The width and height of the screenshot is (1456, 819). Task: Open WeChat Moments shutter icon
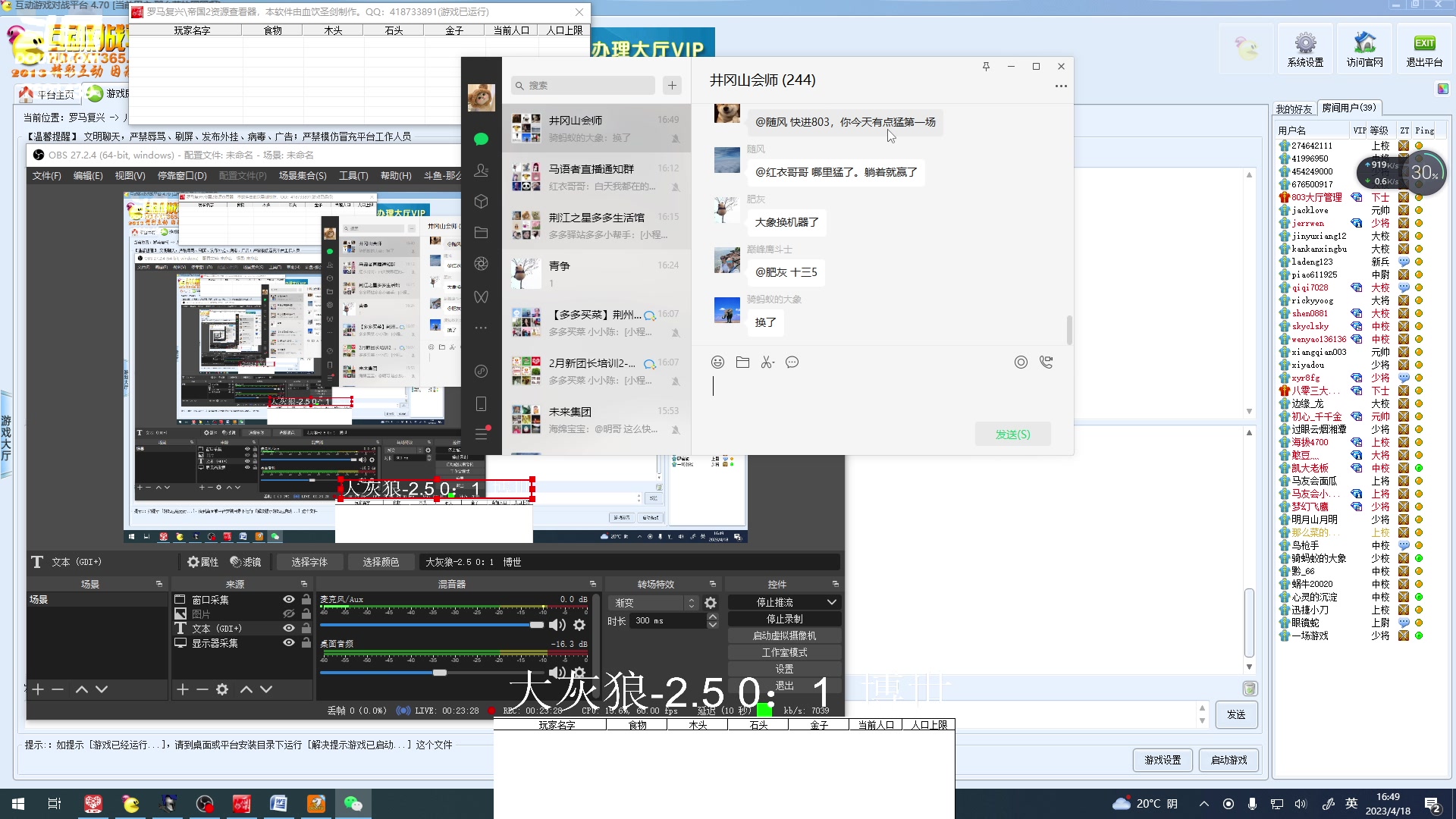click(x=481, y=264)
